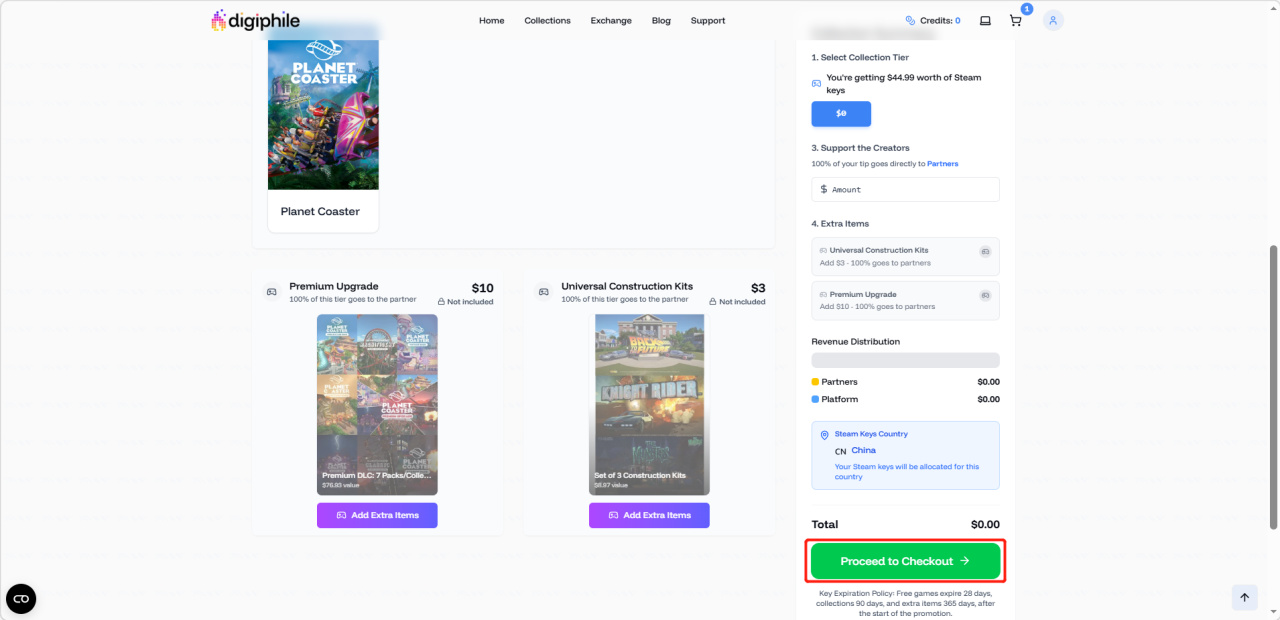Open the Support page

[x=708, y=20]
